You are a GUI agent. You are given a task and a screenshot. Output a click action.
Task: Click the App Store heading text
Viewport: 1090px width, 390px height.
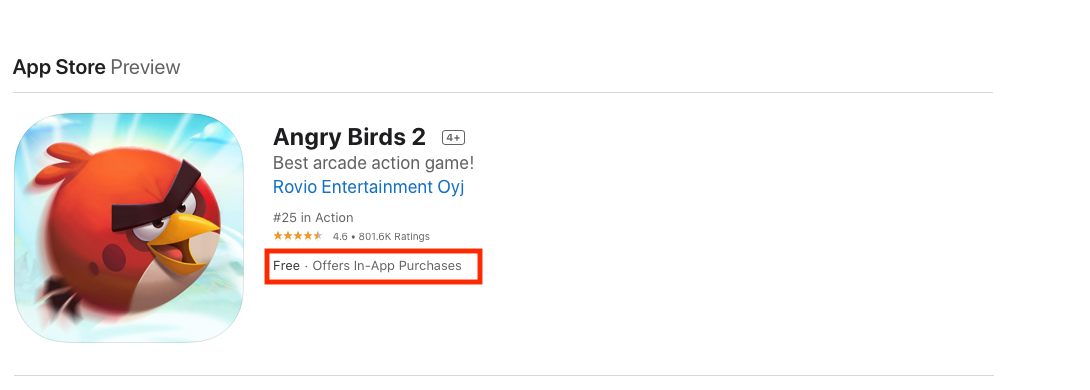(x=59, y=67)
